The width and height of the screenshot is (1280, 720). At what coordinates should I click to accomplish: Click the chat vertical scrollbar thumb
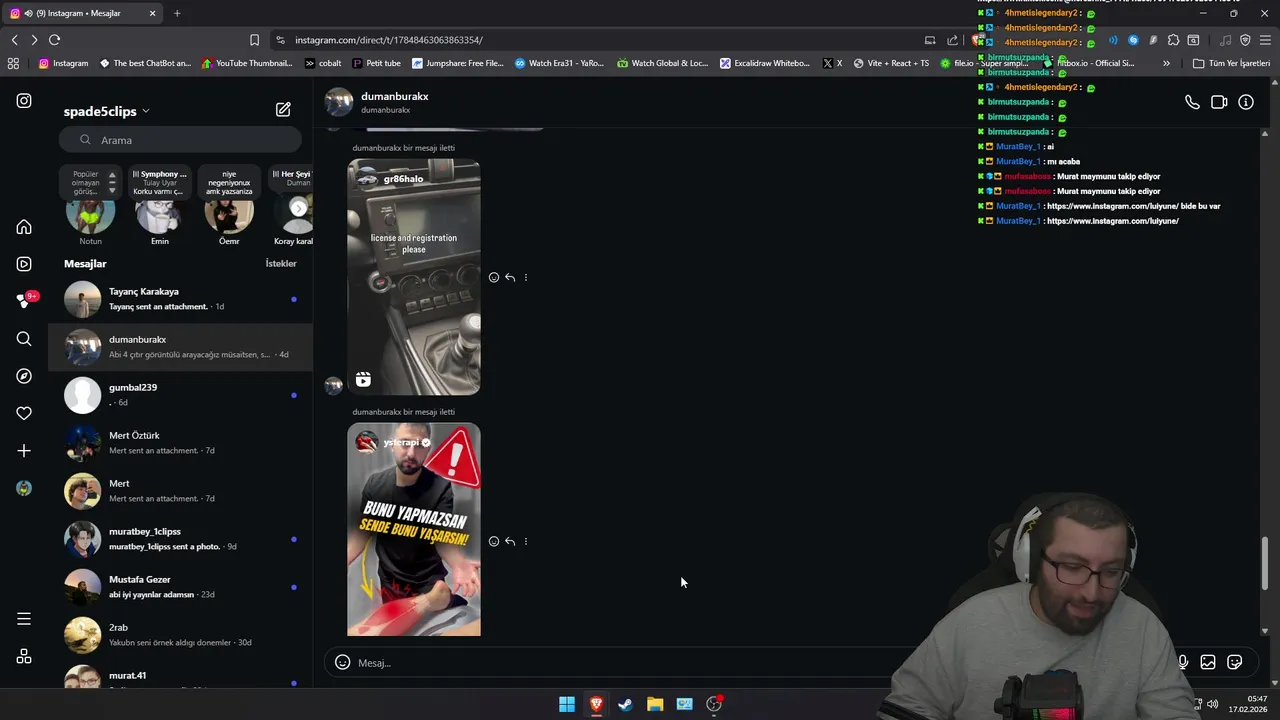pyautogui.click(x=1265, y=563)
